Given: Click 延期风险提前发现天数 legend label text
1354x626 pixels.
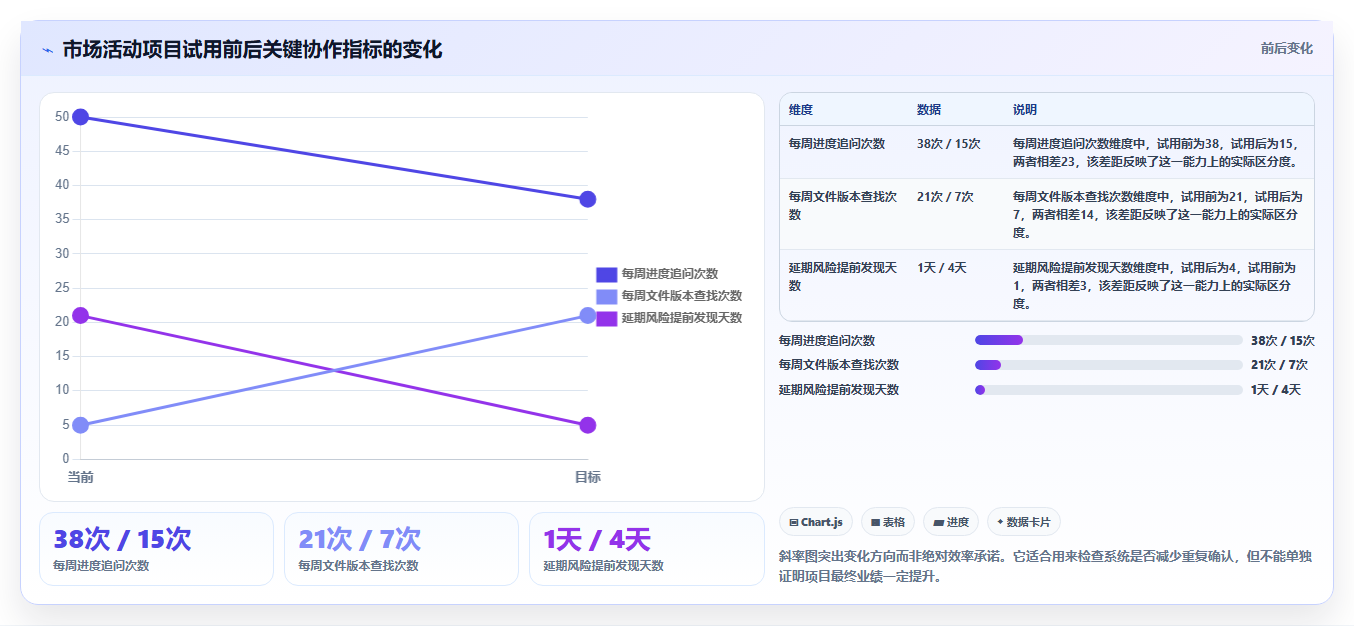Looking at the screenshot, I should (681, 318).
